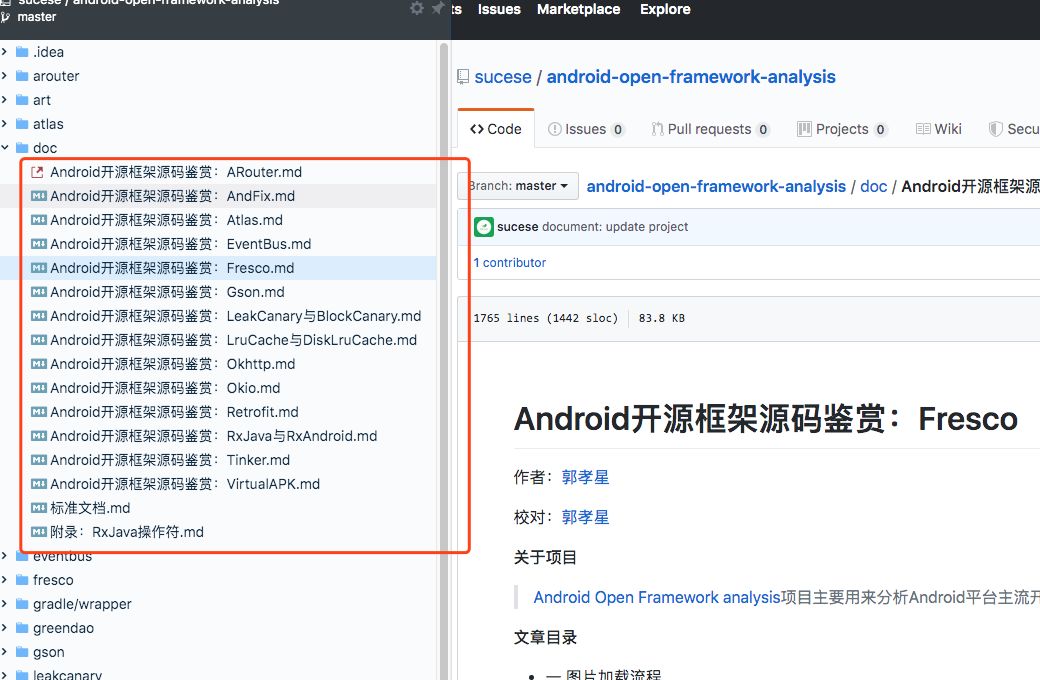The width and height of the screenshot is (1040, 680).
Task: Click the EventBus.md markdown icon
Action: tap(39, 243)
